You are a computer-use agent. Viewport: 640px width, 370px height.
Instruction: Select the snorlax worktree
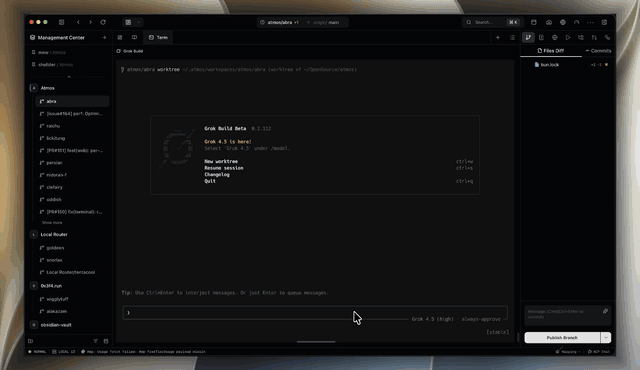pyautogui.click(x=72, y=260)
